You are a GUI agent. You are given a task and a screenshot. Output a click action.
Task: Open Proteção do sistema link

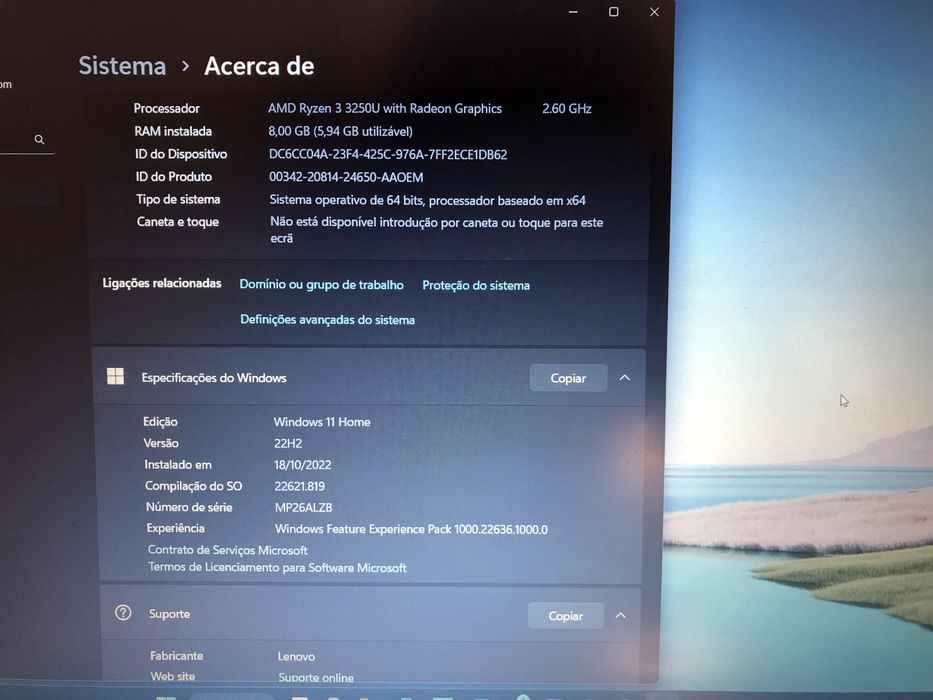coord(476,285)
